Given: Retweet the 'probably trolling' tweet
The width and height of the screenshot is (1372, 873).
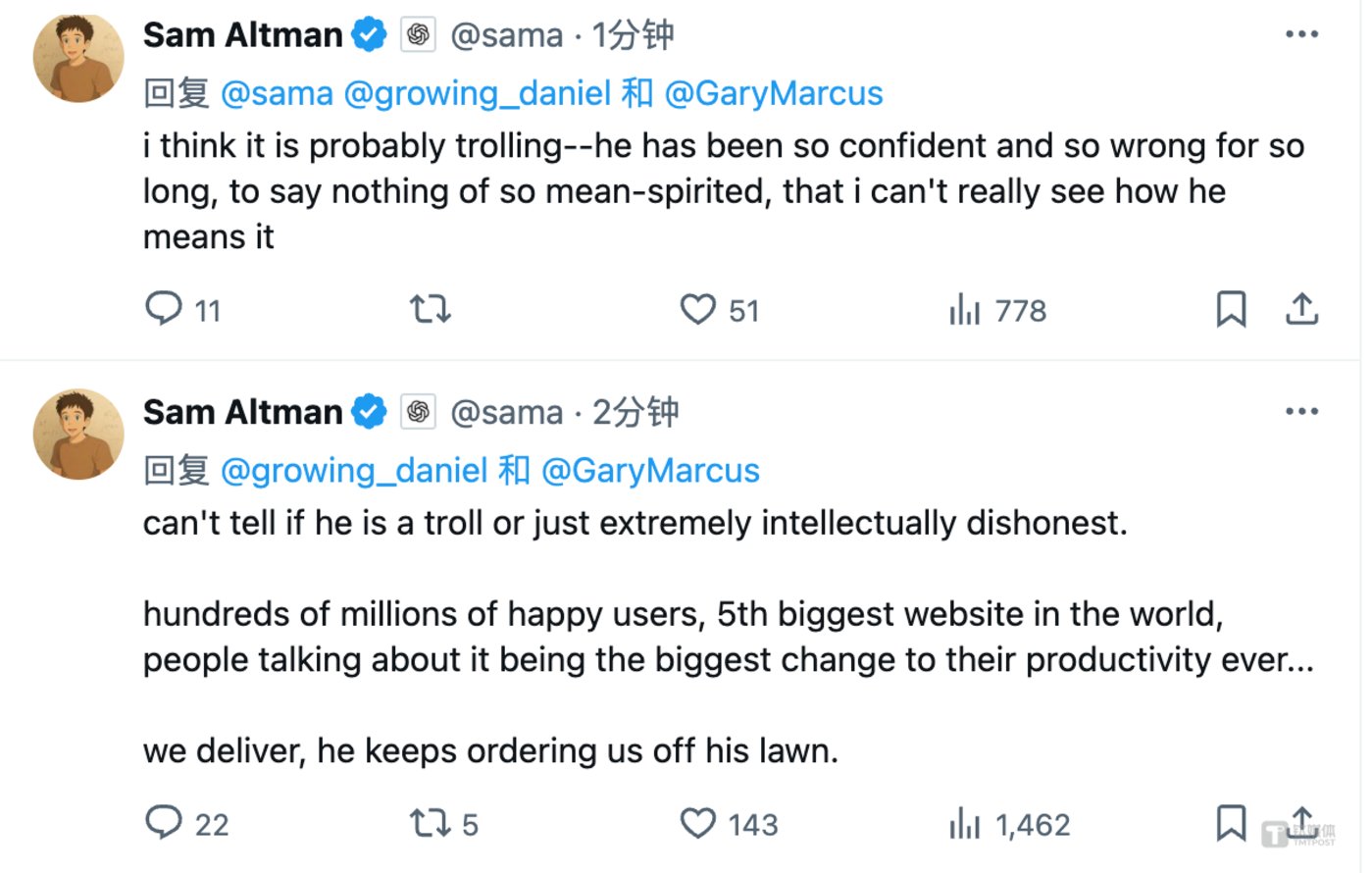Looking at the screenshot, I should point(430,310).
